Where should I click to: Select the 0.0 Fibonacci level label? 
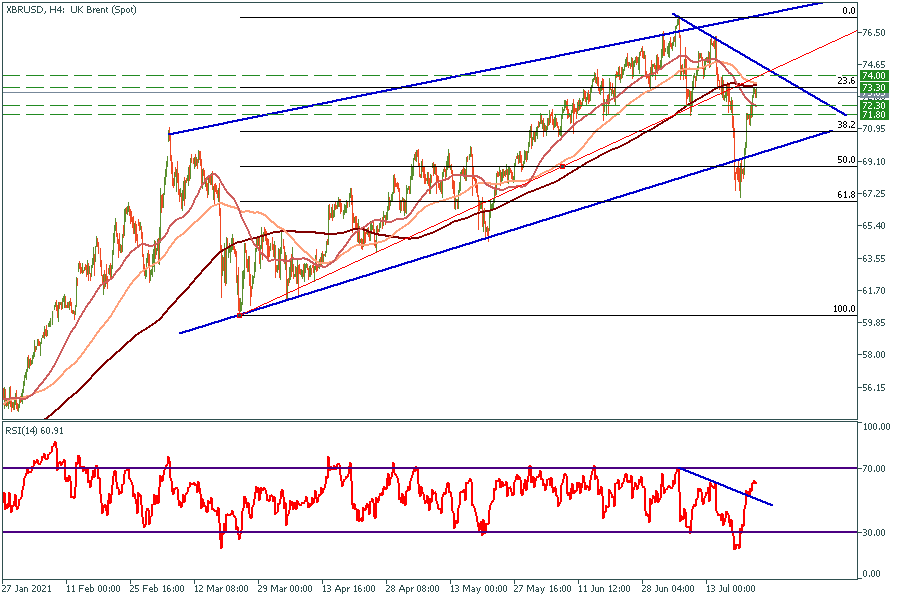click(848, 11)
